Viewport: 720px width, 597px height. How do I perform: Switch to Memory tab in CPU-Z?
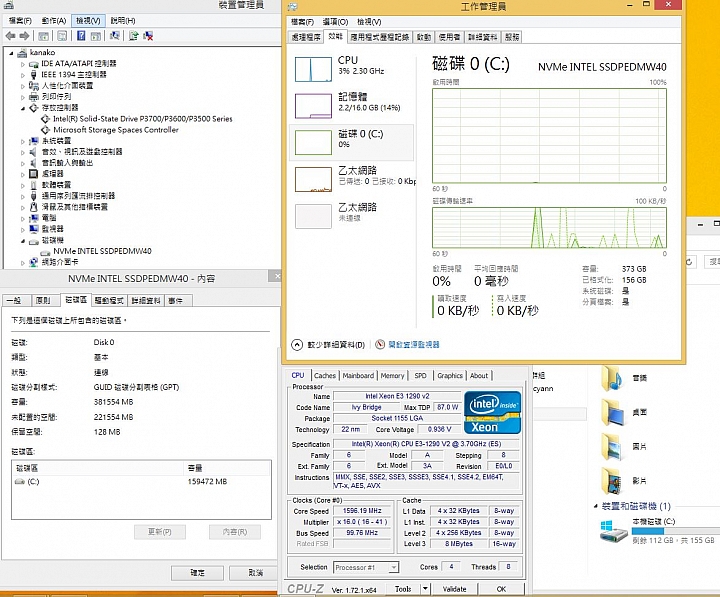[x=392, y=376]
